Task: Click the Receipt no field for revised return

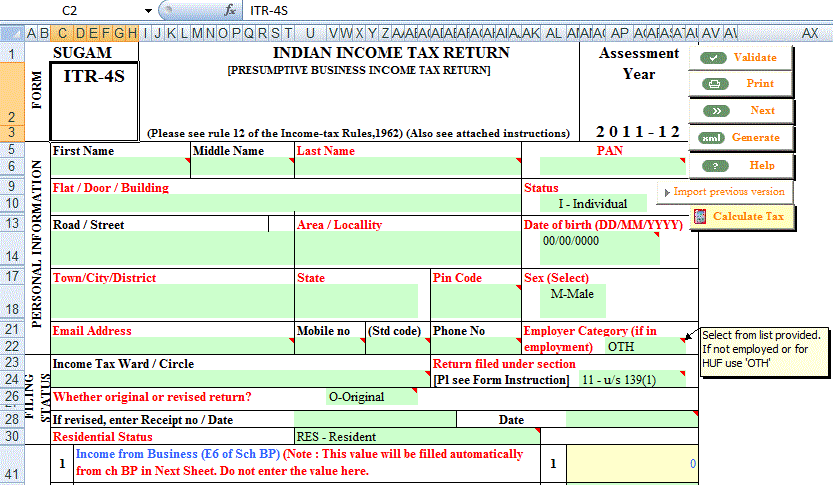Action: [x=375, y=419]
